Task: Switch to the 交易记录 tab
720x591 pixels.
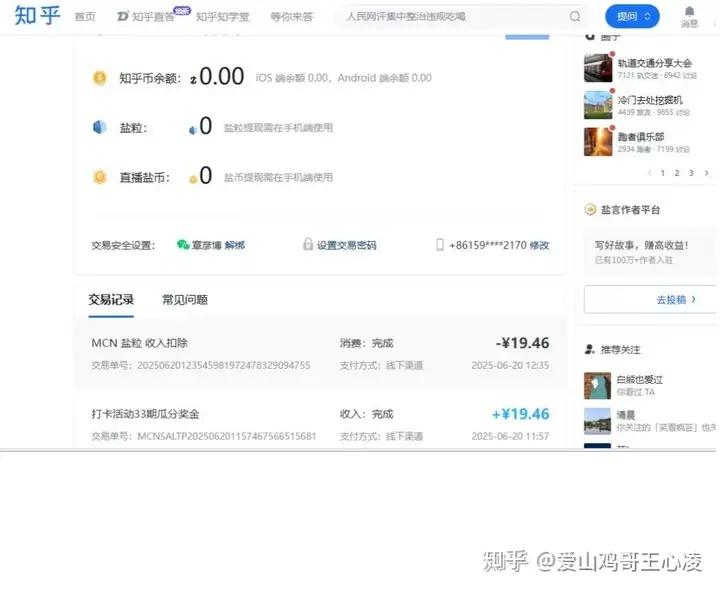Action: (111, 300)
